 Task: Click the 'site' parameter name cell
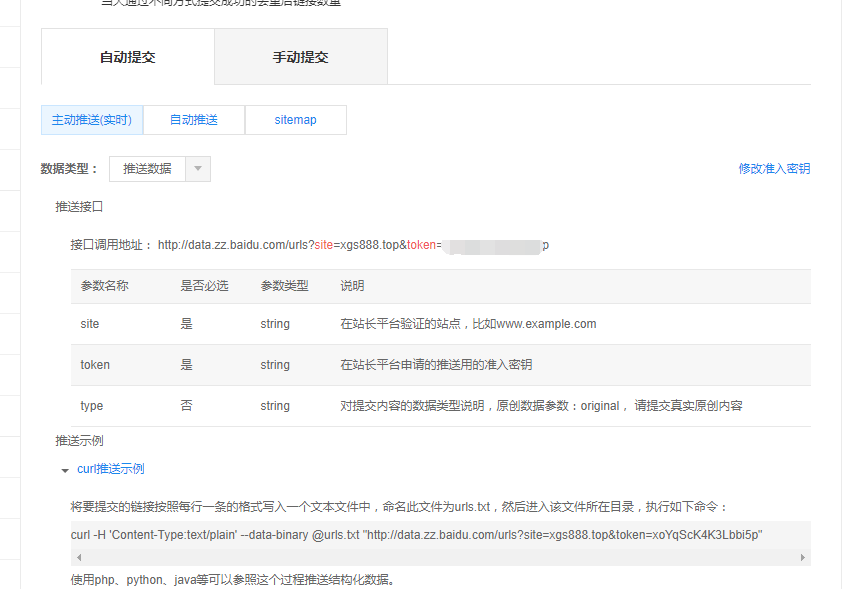tap(90, 324)
